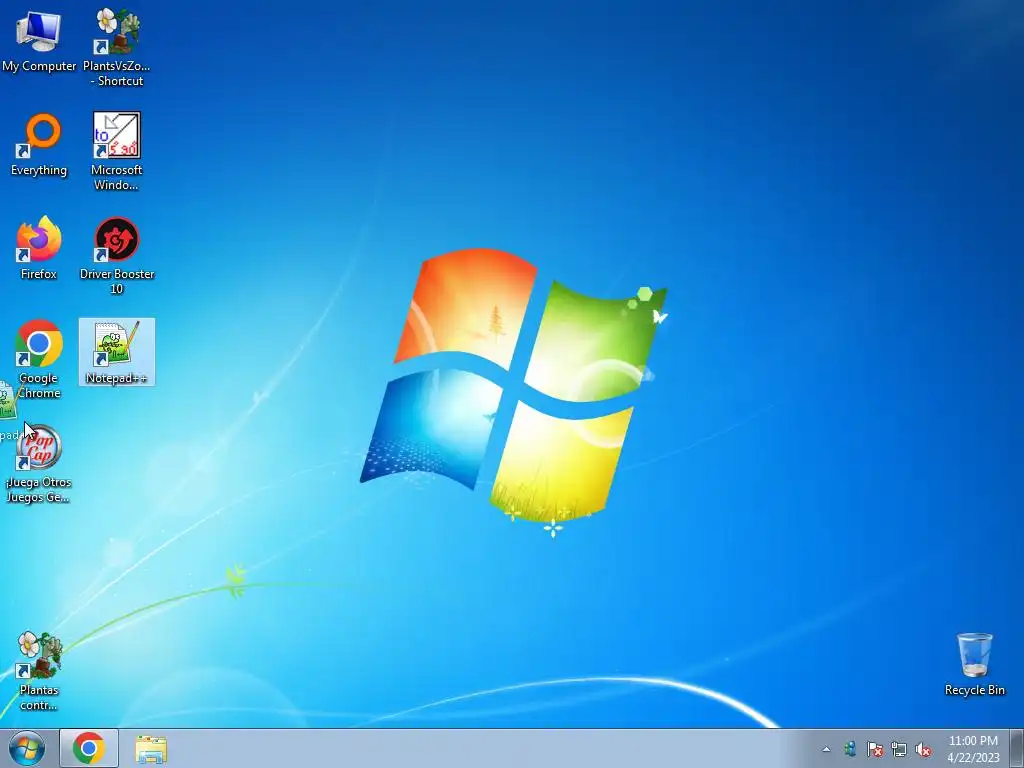Select the Plantas contr... desktop shortcut
Screen dimensions: 1024x768
[x=39, y=671]
